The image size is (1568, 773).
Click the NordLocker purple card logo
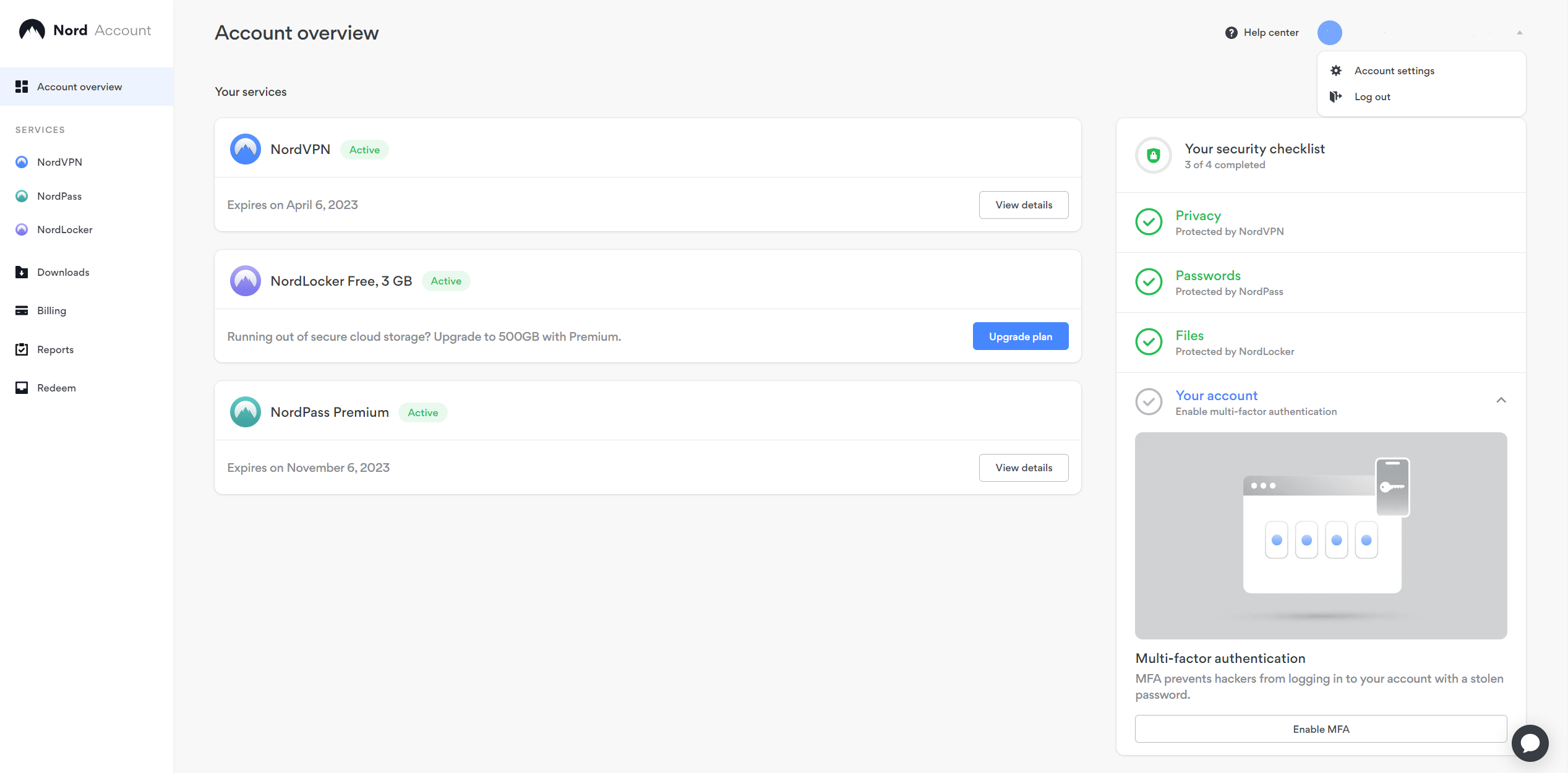point(245,281)
